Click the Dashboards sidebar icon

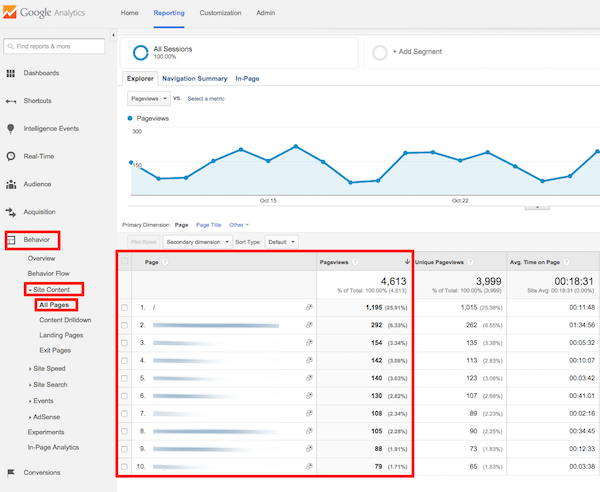point(10,73)
